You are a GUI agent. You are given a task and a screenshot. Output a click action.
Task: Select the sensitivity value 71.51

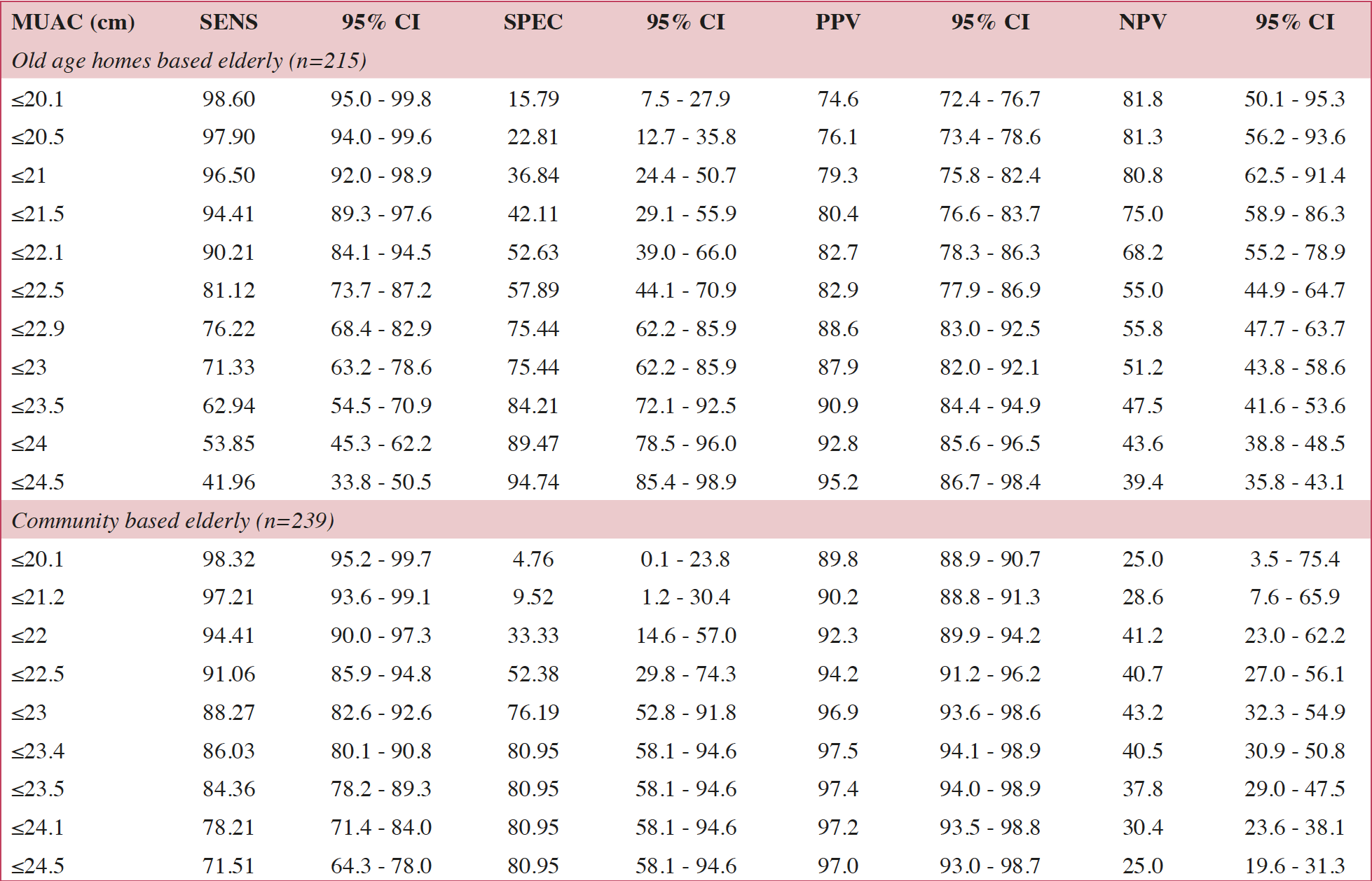[x=228, y=866]
